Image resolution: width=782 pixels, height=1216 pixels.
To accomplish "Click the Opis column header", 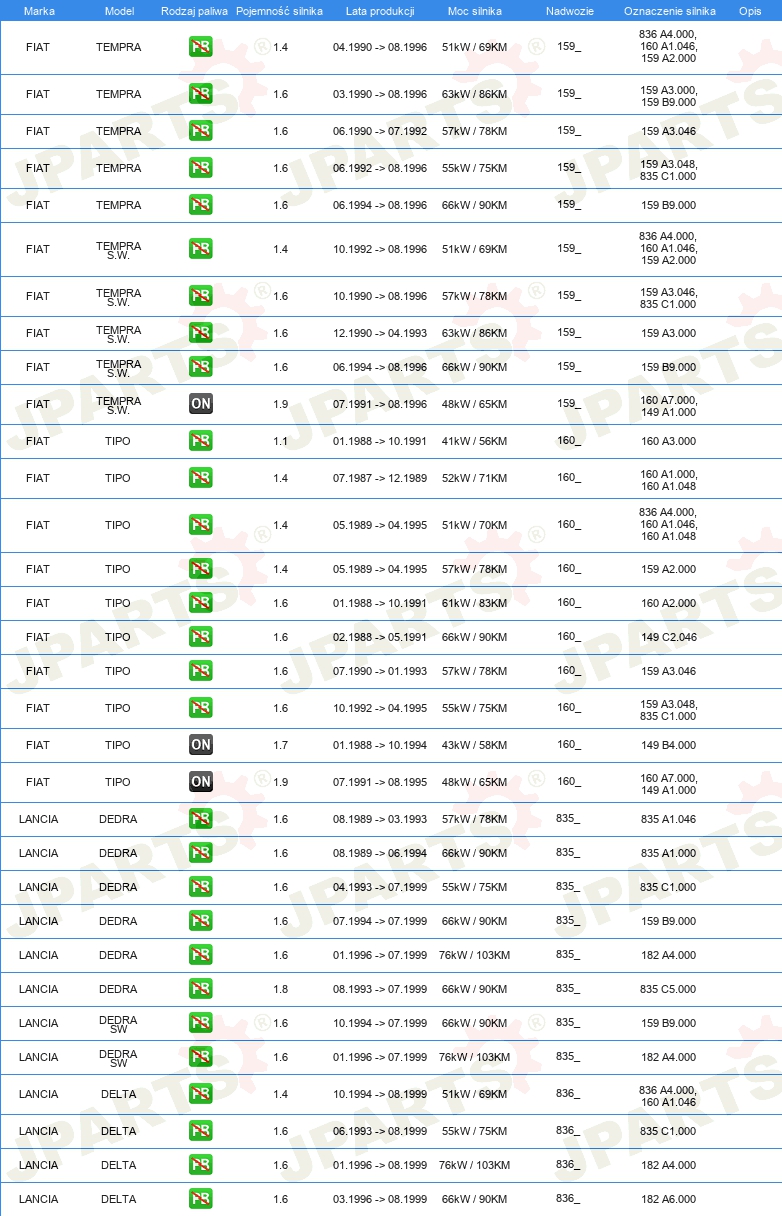I will 750,11.
